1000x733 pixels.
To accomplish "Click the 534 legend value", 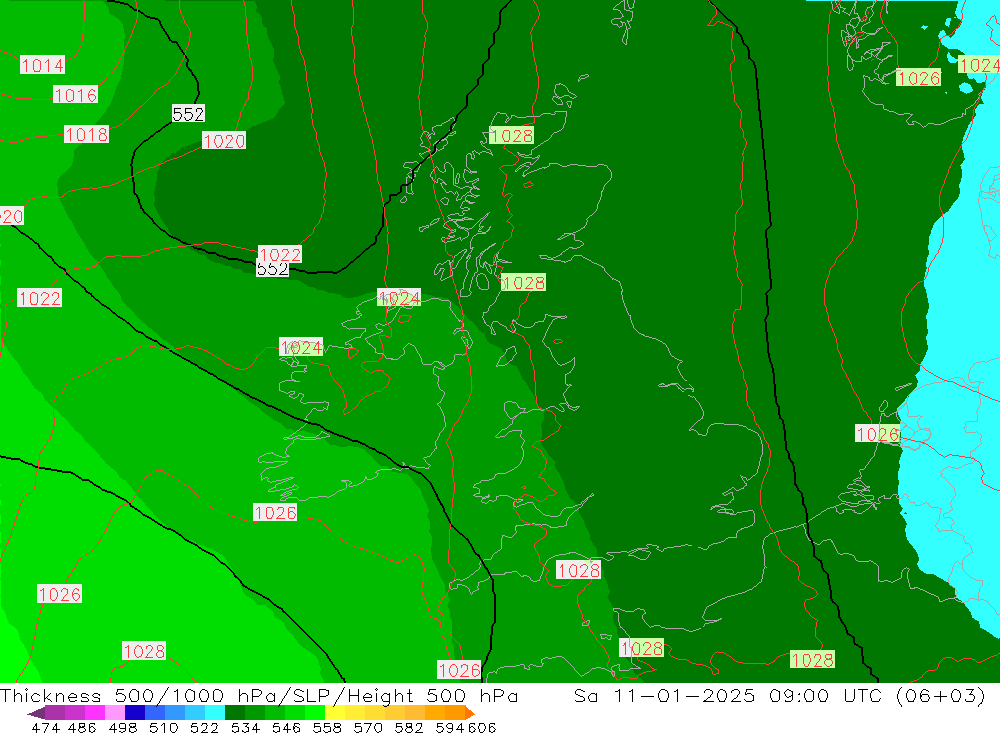I will point(245,727).
